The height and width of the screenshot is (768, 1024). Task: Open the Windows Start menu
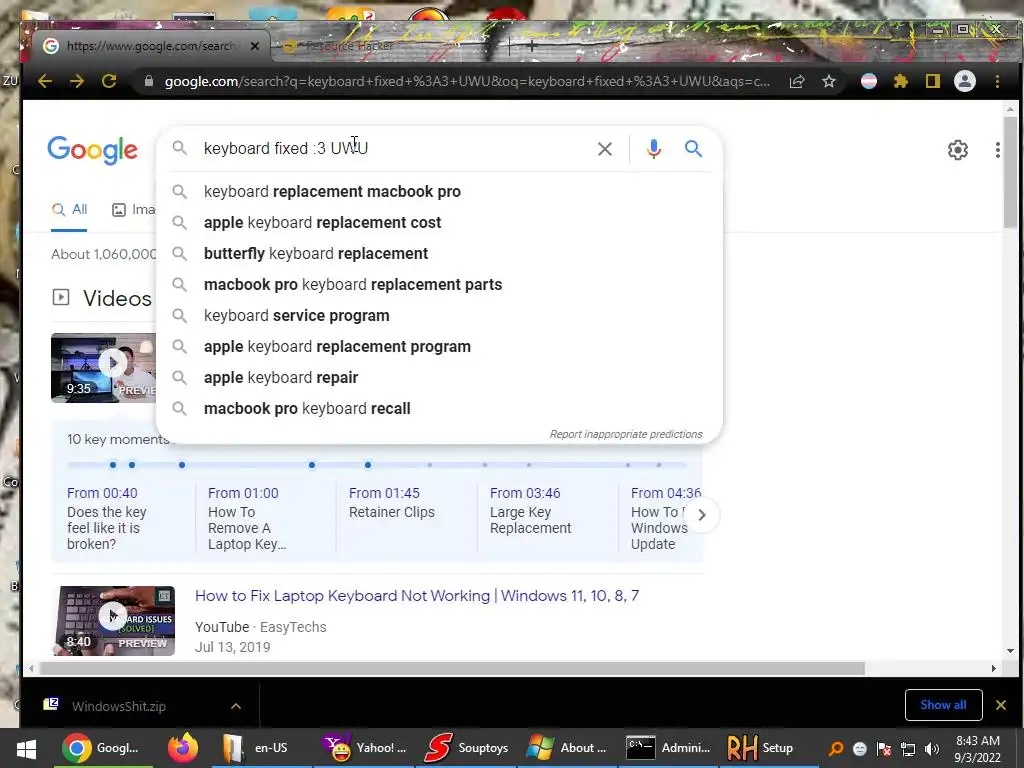click(25, 748)
